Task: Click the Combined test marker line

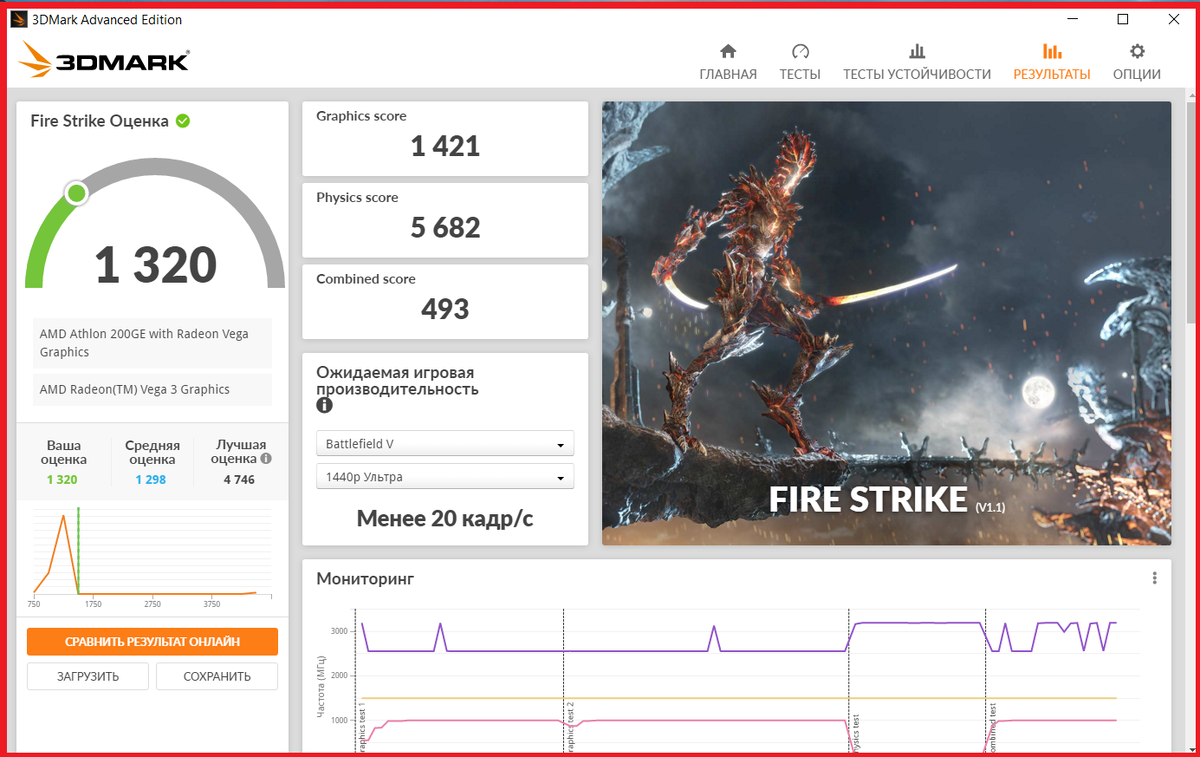Action: pos(986,680)
